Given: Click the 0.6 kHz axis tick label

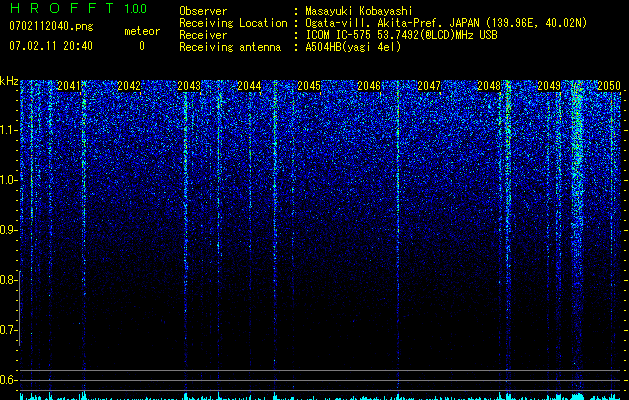Looking at the screenshot, I should tap(8, 380).
